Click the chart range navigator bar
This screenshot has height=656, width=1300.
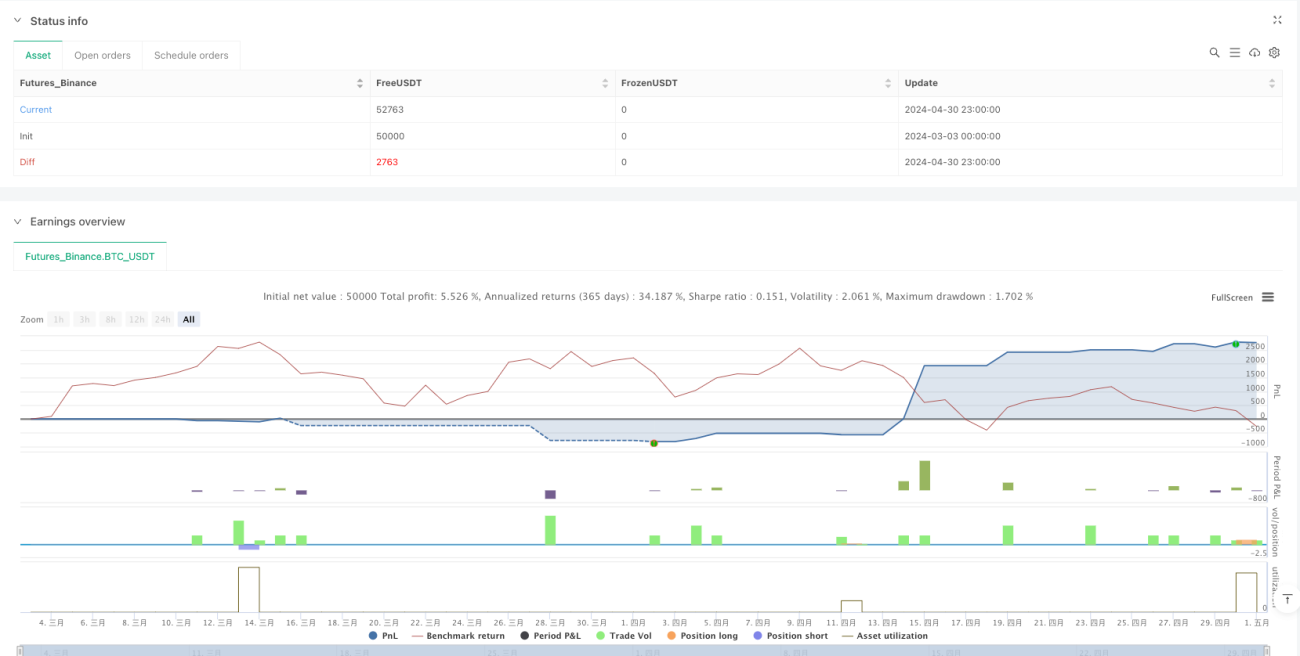pos(644,651)
